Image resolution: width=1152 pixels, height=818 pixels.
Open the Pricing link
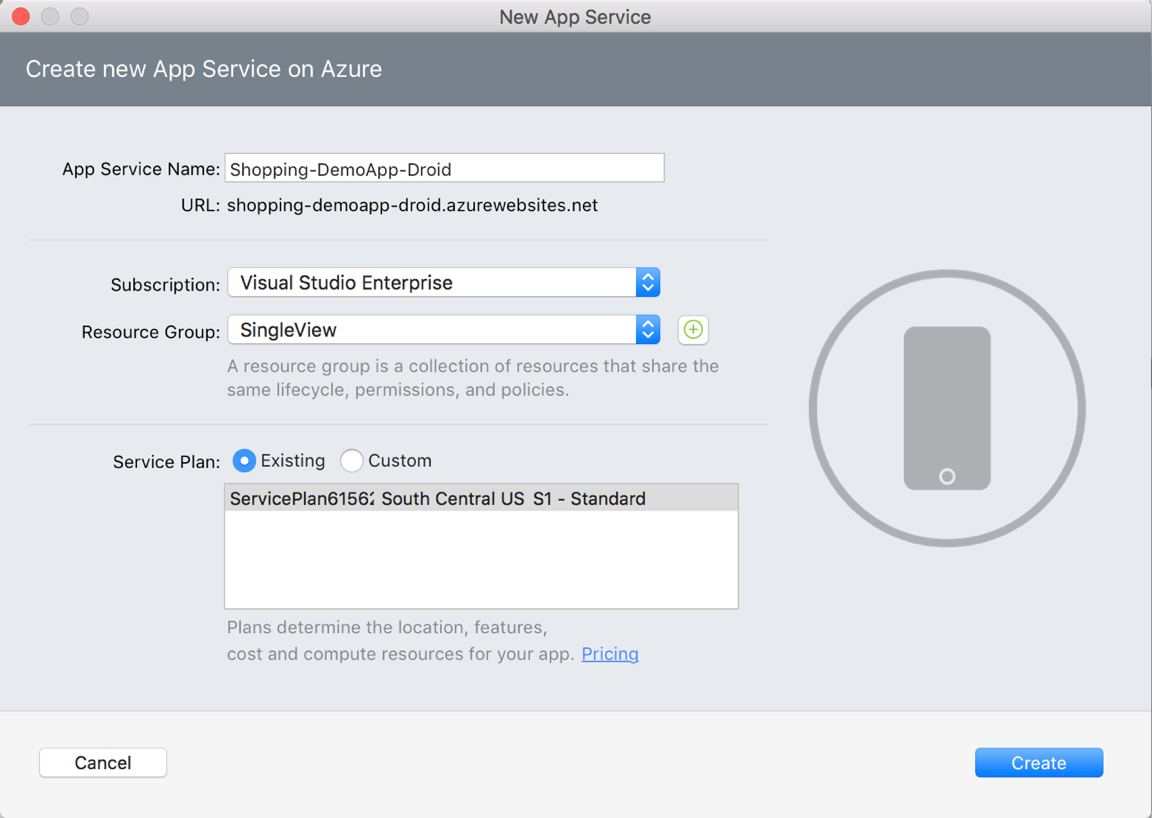610,654
